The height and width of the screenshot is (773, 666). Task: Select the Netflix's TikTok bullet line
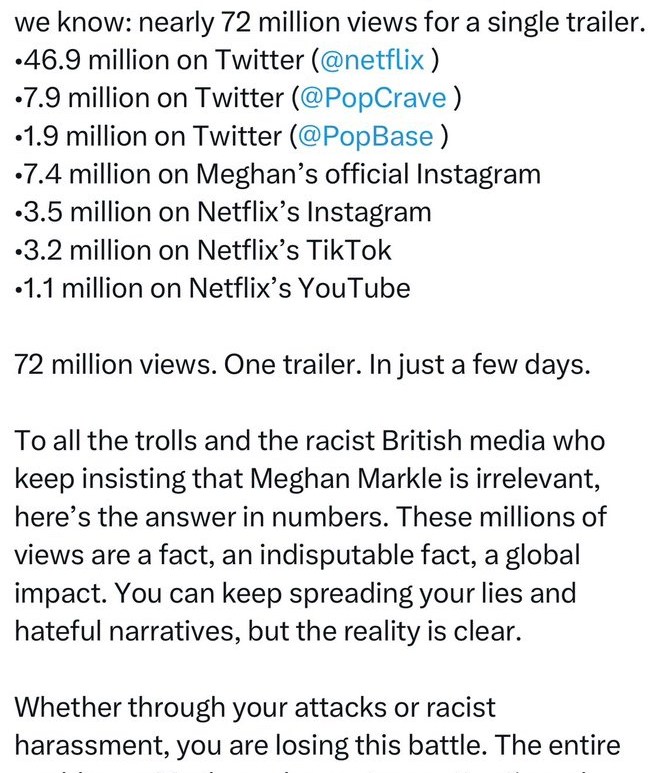[x=205, y=250]
